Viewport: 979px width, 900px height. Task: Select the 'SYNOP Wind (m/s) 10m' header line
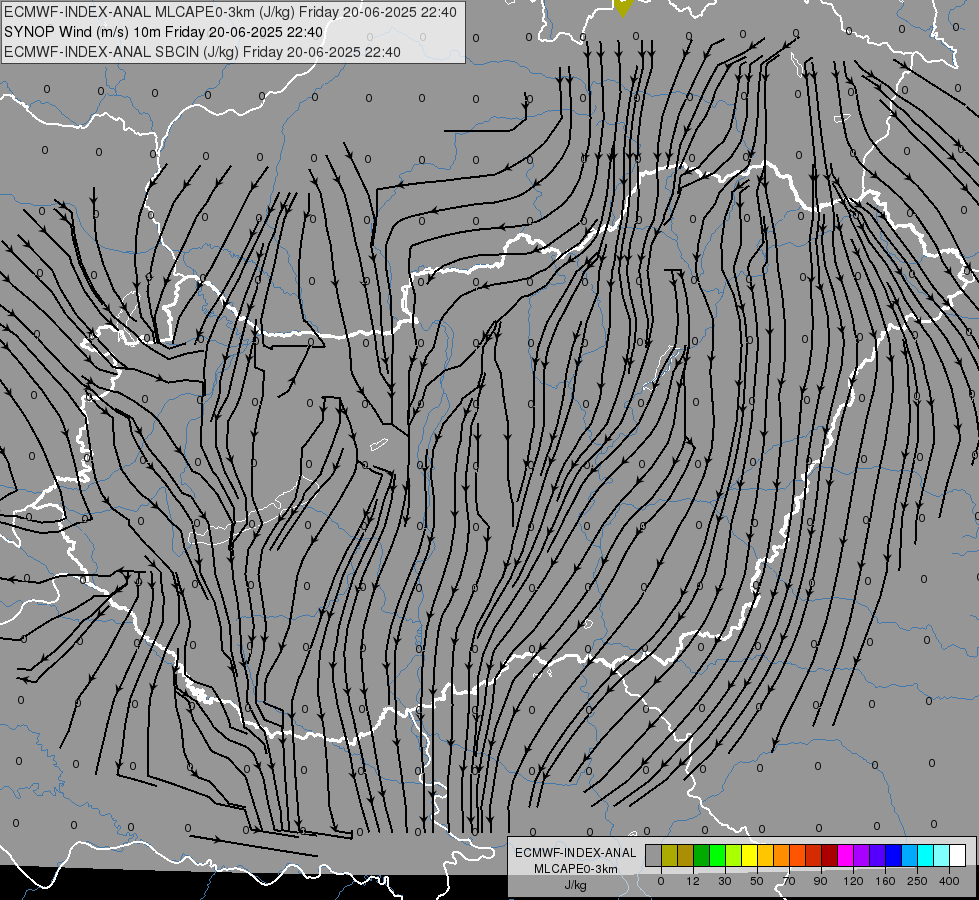[x=163, y=32]
